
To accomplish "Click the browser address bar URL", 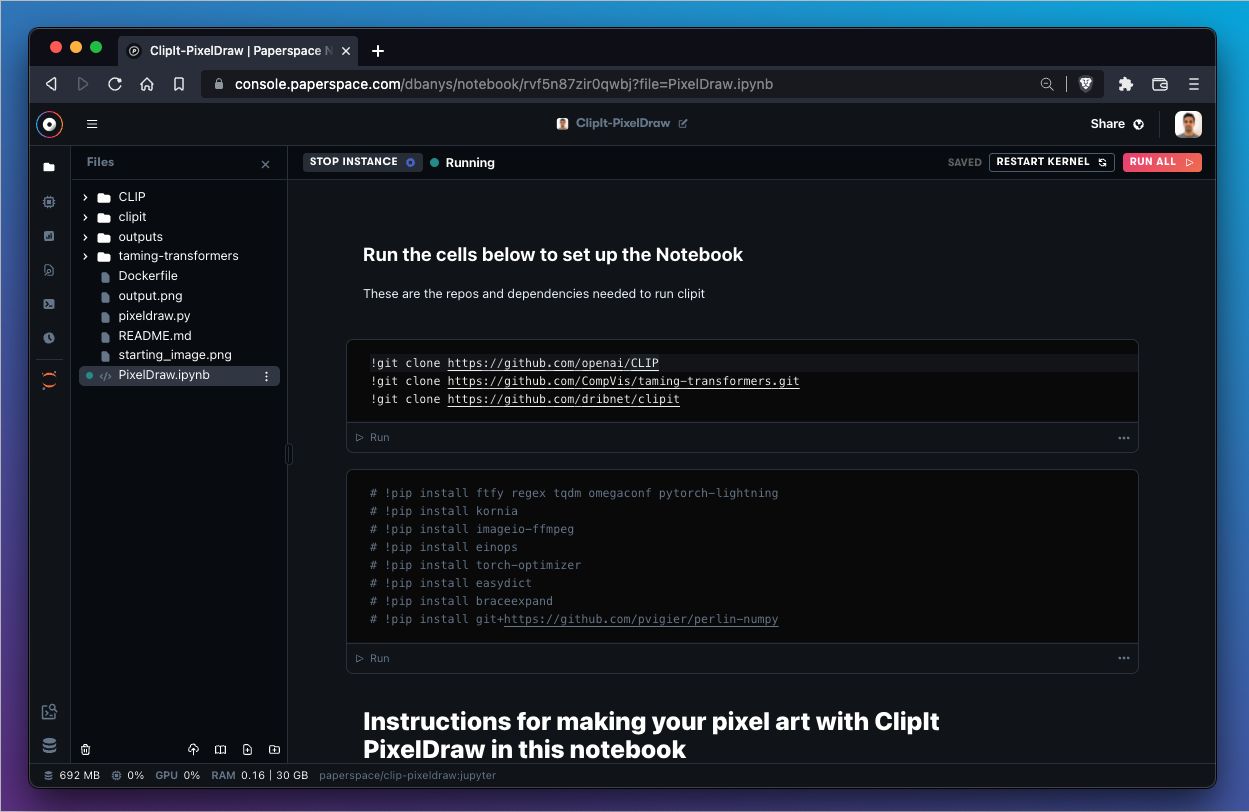I will [504, 84].
